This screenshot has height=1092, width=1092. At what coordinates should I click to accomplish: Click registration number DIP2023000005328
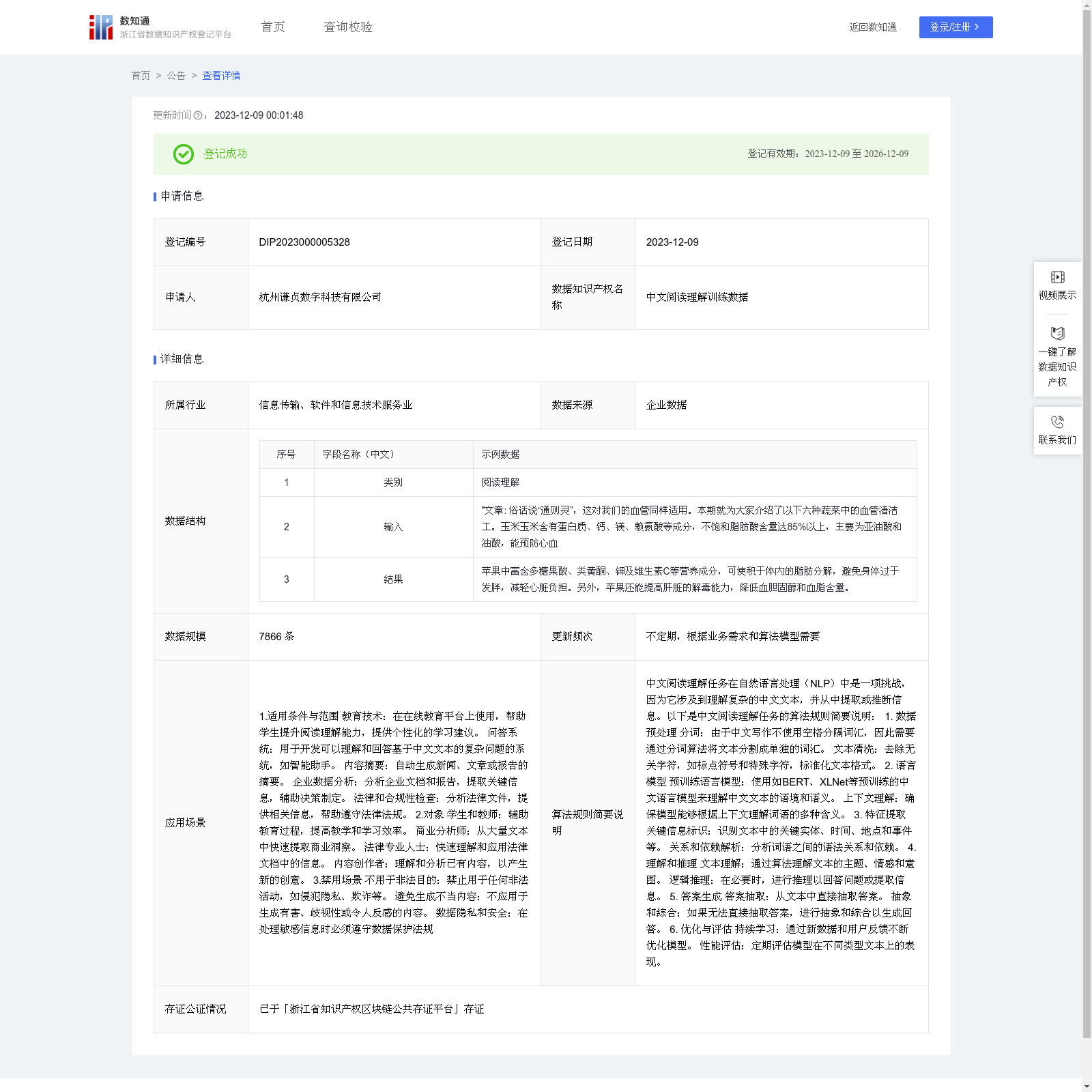tap(304, 242)
